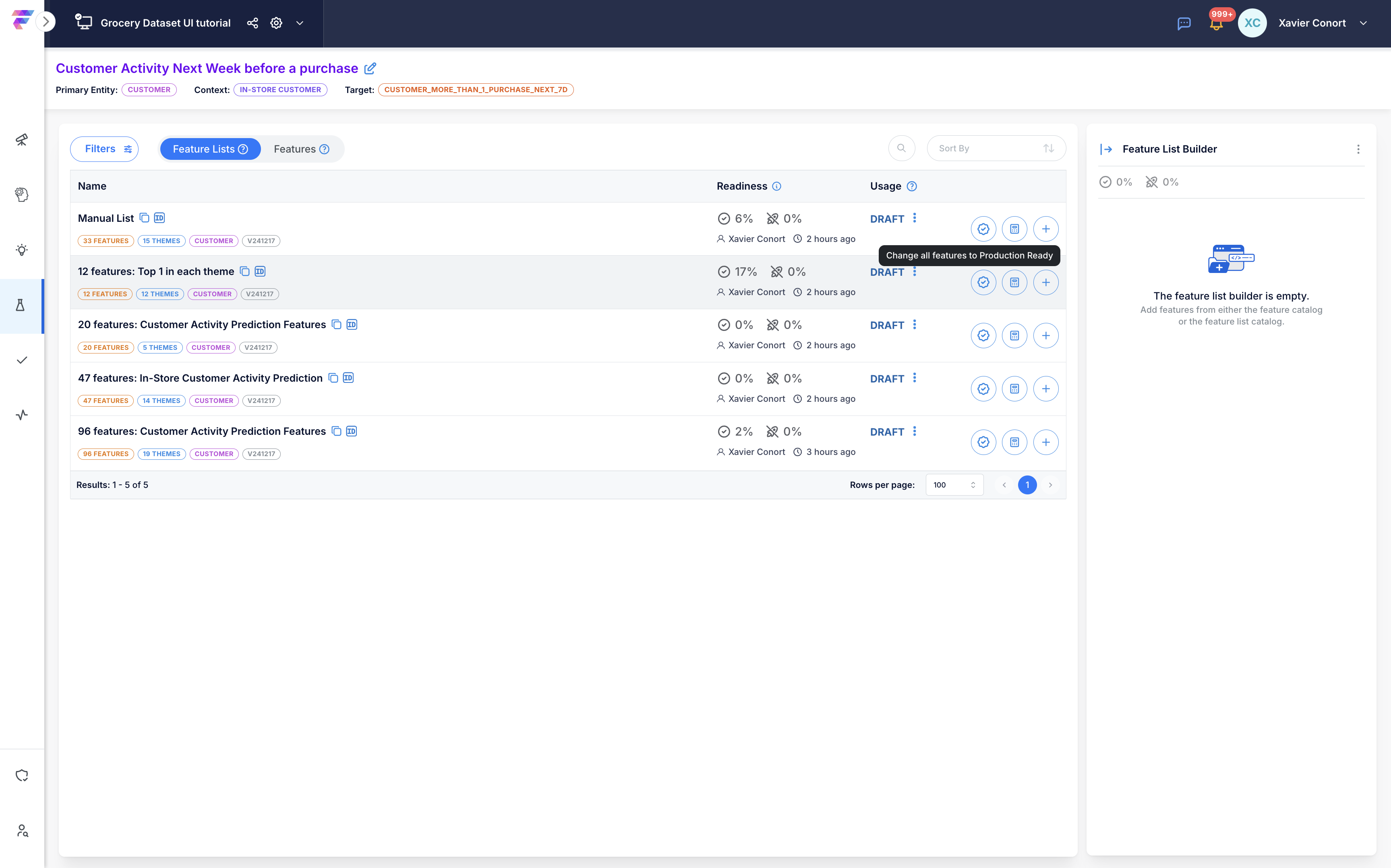Open chat messages icon in top bar

coord(1184,23)
